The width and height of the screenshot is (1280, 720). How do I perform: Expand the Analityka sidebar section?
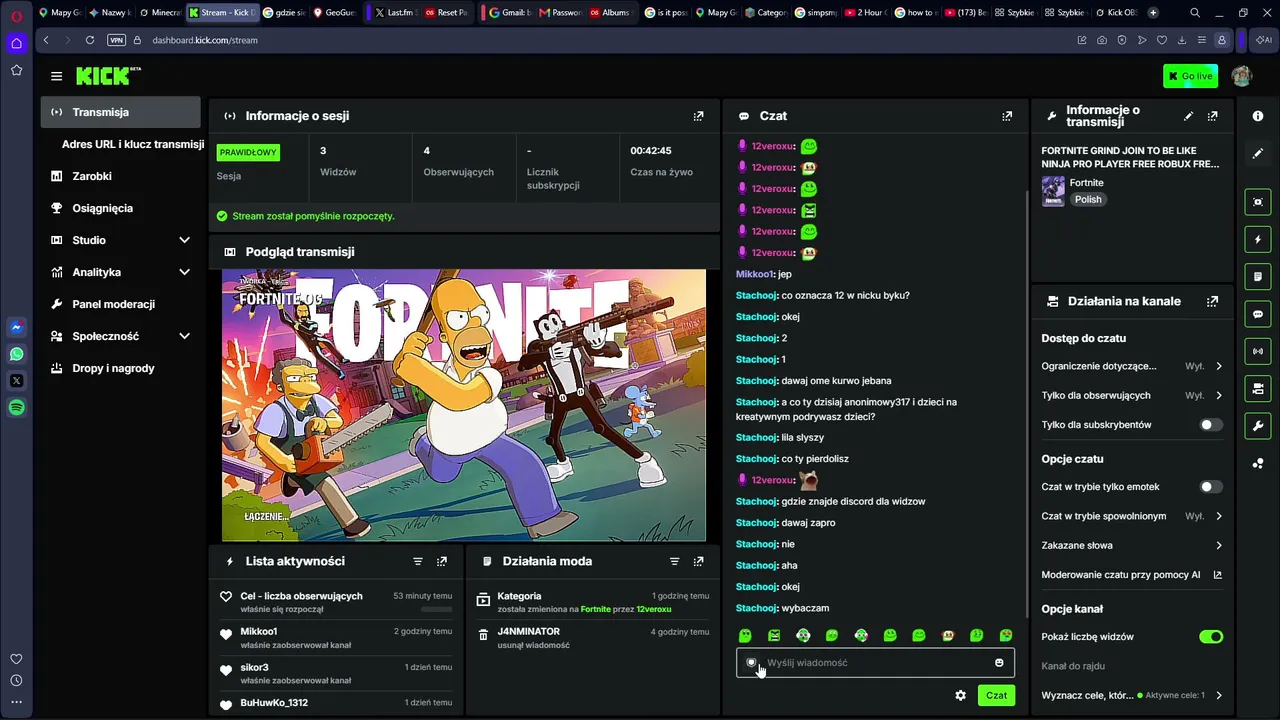[121, 272]
